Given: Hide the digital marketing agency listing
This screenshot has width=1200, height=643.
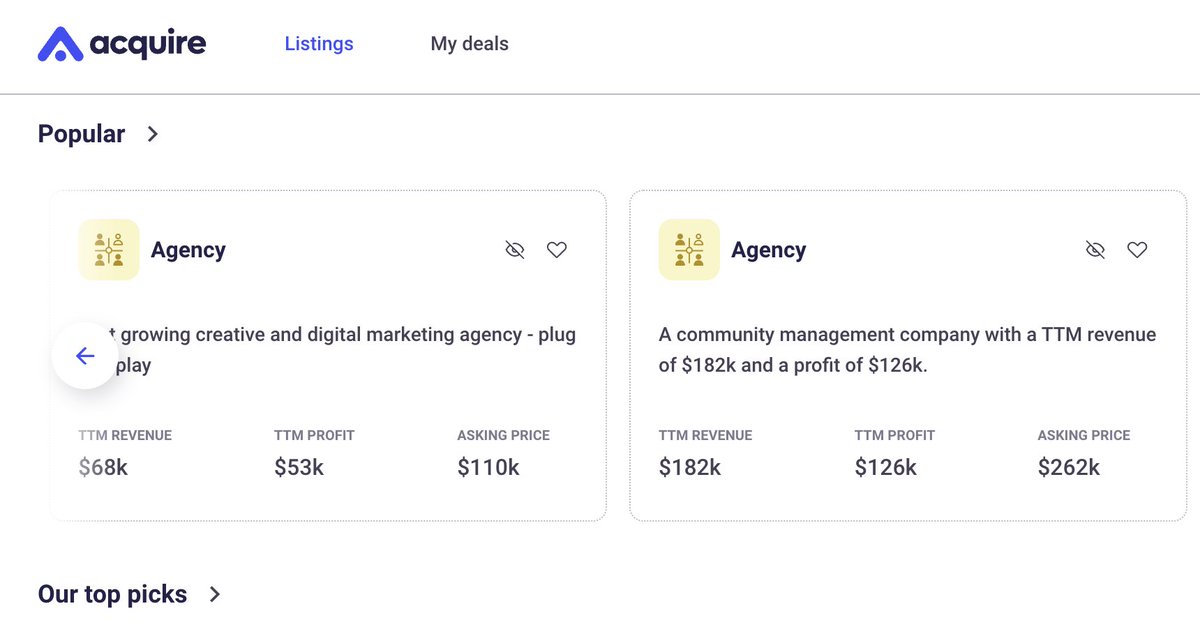Looking at the screenshot, I should click(515, 250).
